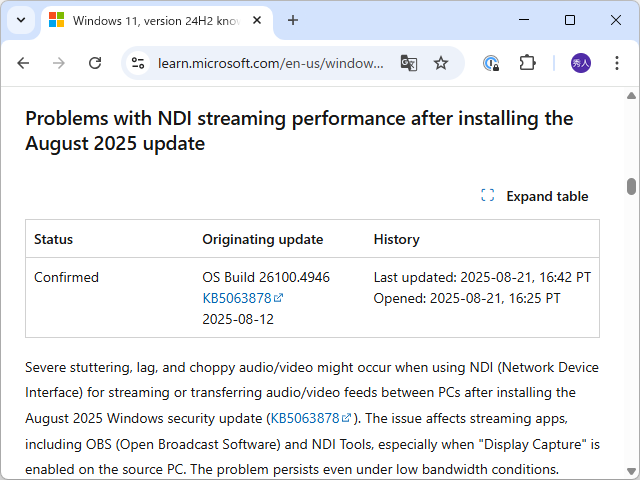
Task: Bookmark this page with star icon
Action: [x=441, y=63]
